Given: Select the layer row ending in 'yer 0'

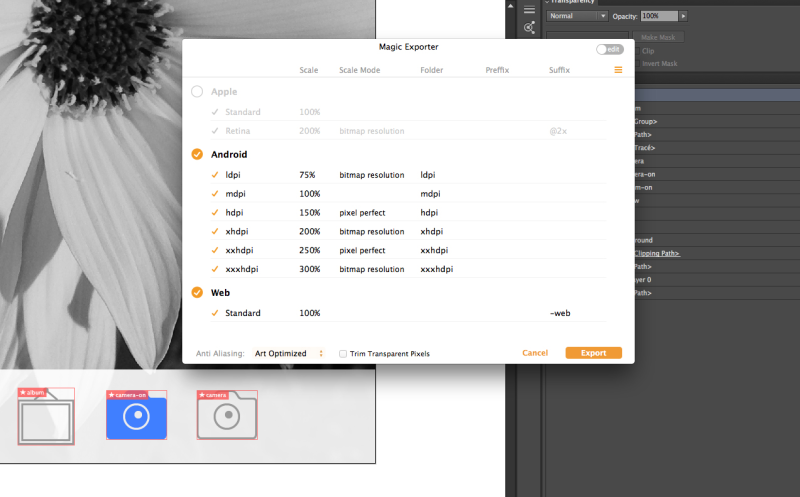Looking at the screenshot, I should 717,280.
